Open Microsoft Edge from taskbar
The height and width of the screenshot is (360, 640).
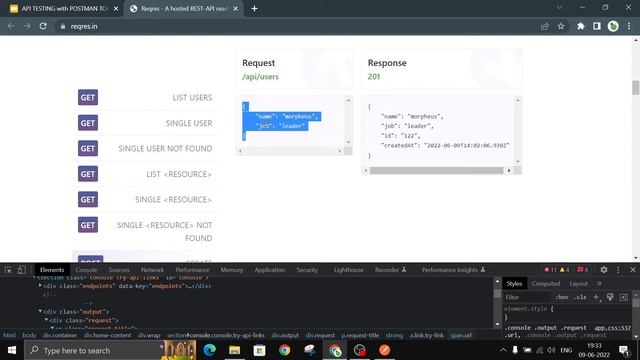pos(209,350)
